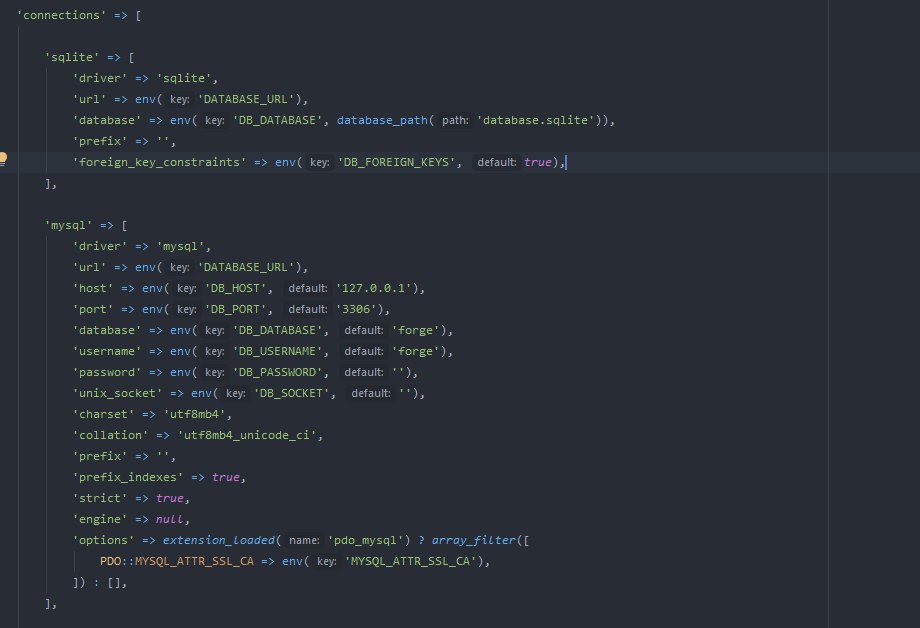The height and width of the screenshot is (628, 920).
Task: Click the 'database.sqlite' string
Action: 536,120
